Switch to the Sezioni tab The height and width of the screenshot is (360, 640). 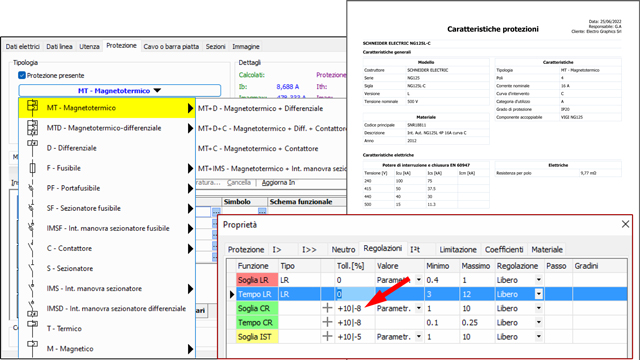click(216, 47)
